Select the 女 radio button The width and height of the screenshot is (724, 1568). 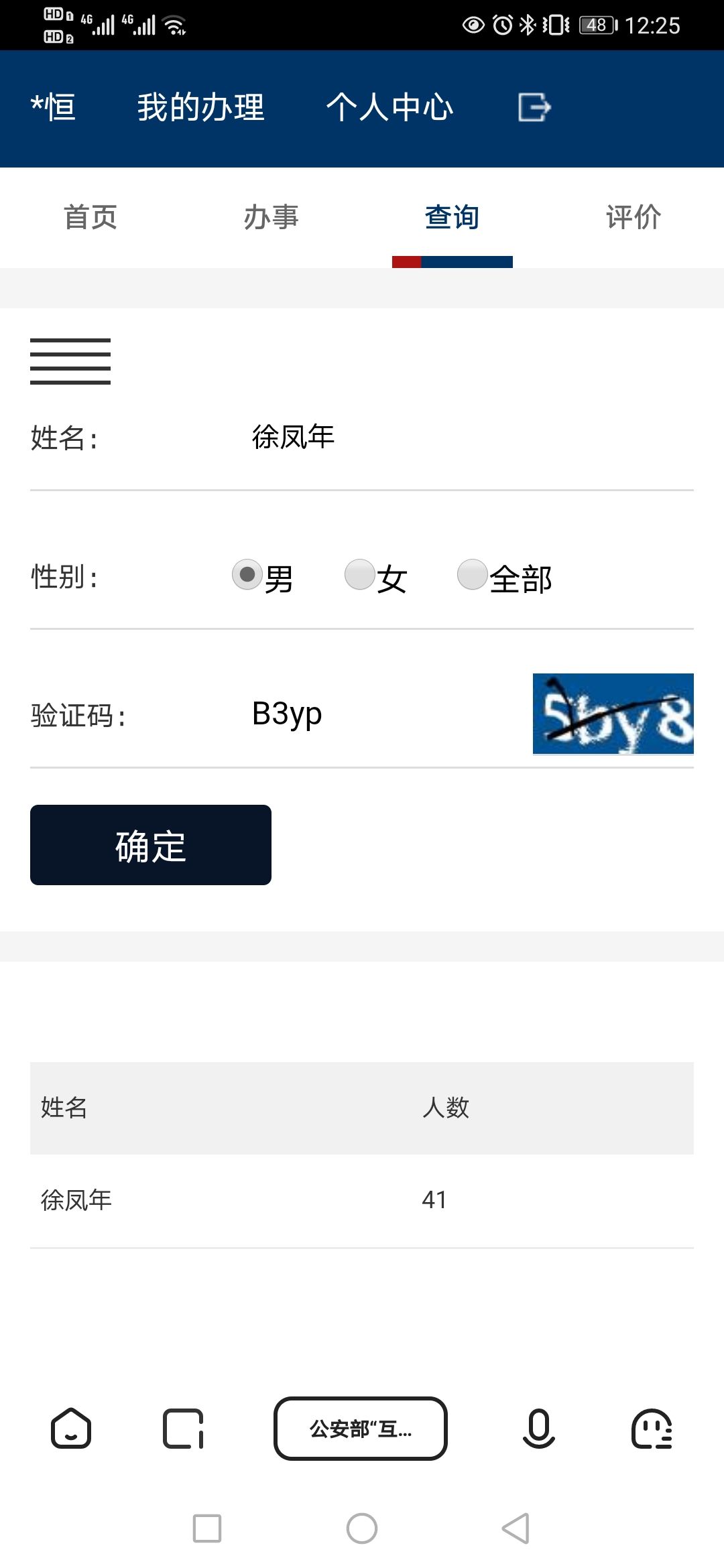click(x=360, y=575)
